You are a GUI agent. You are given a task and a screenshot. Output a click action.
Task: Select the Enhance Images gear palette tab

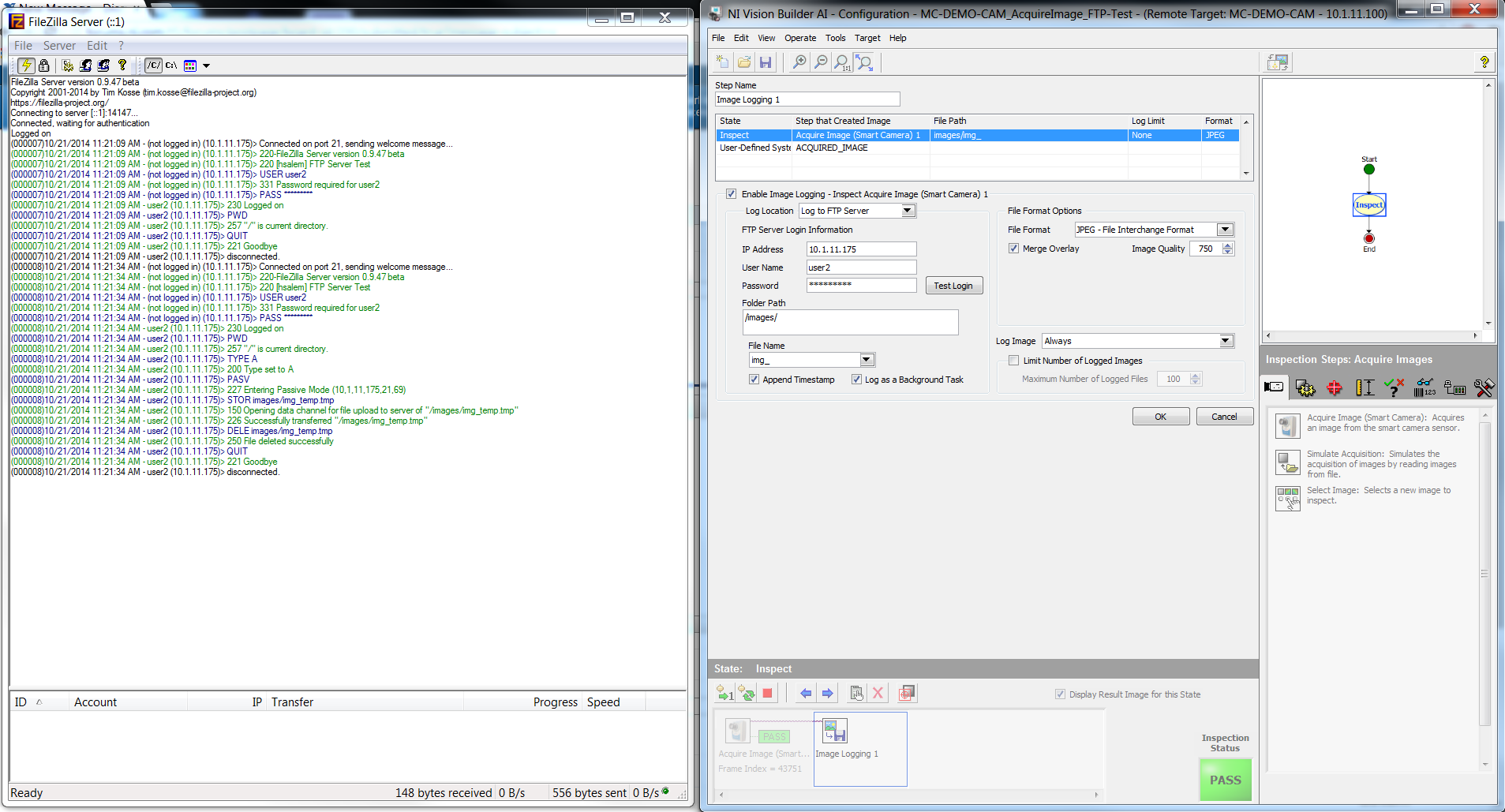pyautogui.click(x=1305, y=387)
